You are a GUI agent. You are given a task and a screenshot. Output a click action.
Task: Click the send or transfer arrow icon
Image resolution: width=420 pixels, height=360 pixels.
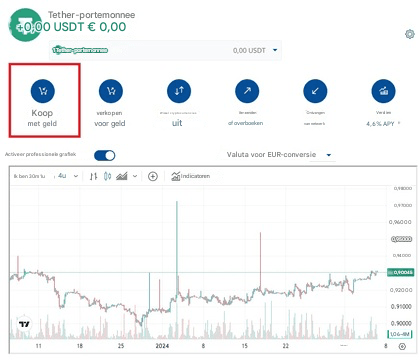click(x=247, y=91)
